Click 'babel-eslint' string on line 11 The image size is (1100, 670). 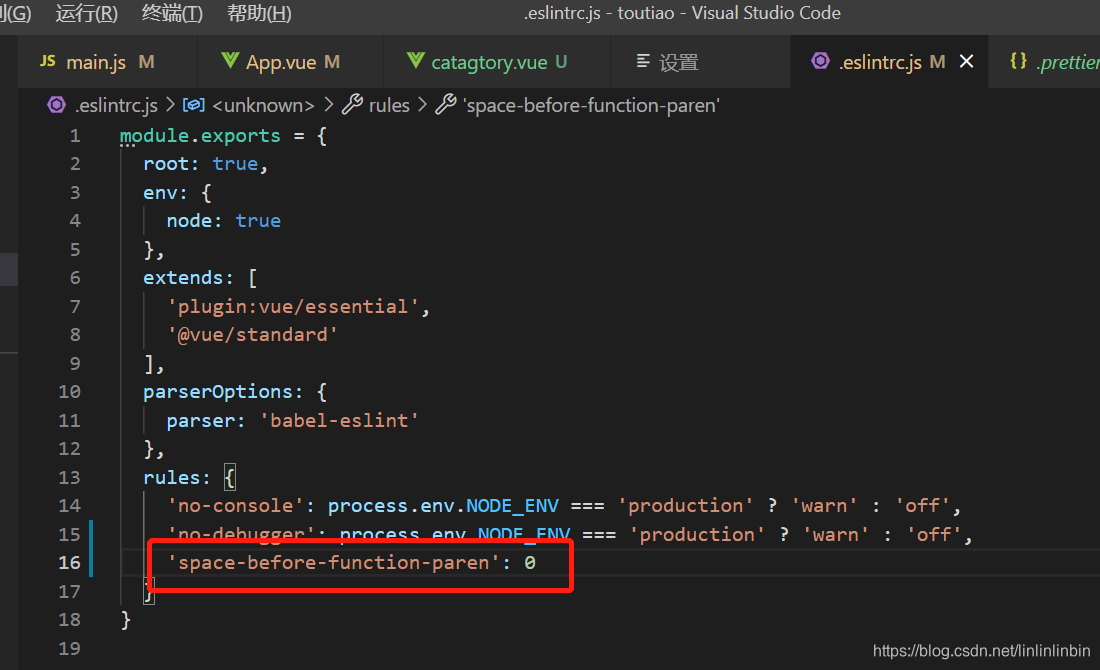[339, 420]
